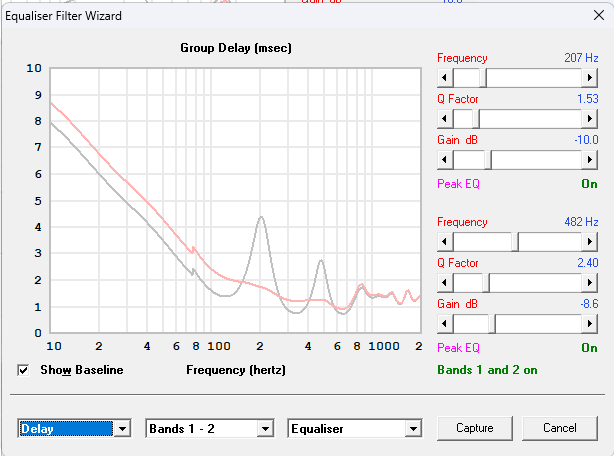Decrease band 2 Q Factor with left arrow
Image resolution: width=614 pixels, height=456 pixels.
445,283
